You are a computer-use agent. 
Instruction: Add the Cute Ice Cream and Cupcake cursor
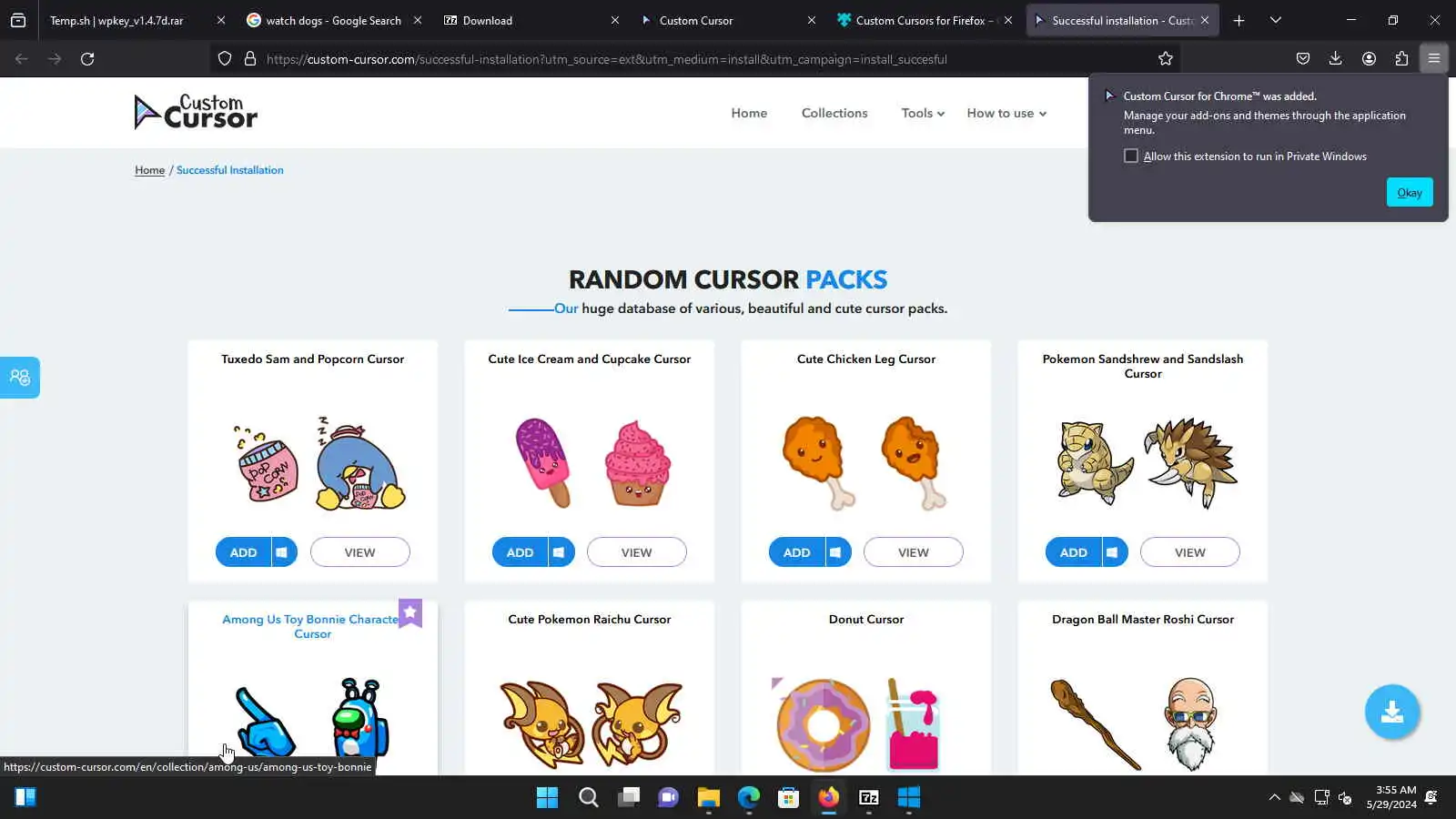[520, 552]
